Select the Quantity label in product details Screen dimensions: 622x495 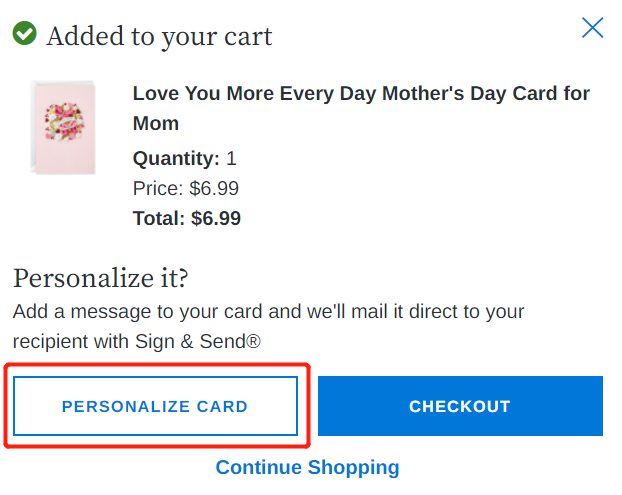pos(176,158)
